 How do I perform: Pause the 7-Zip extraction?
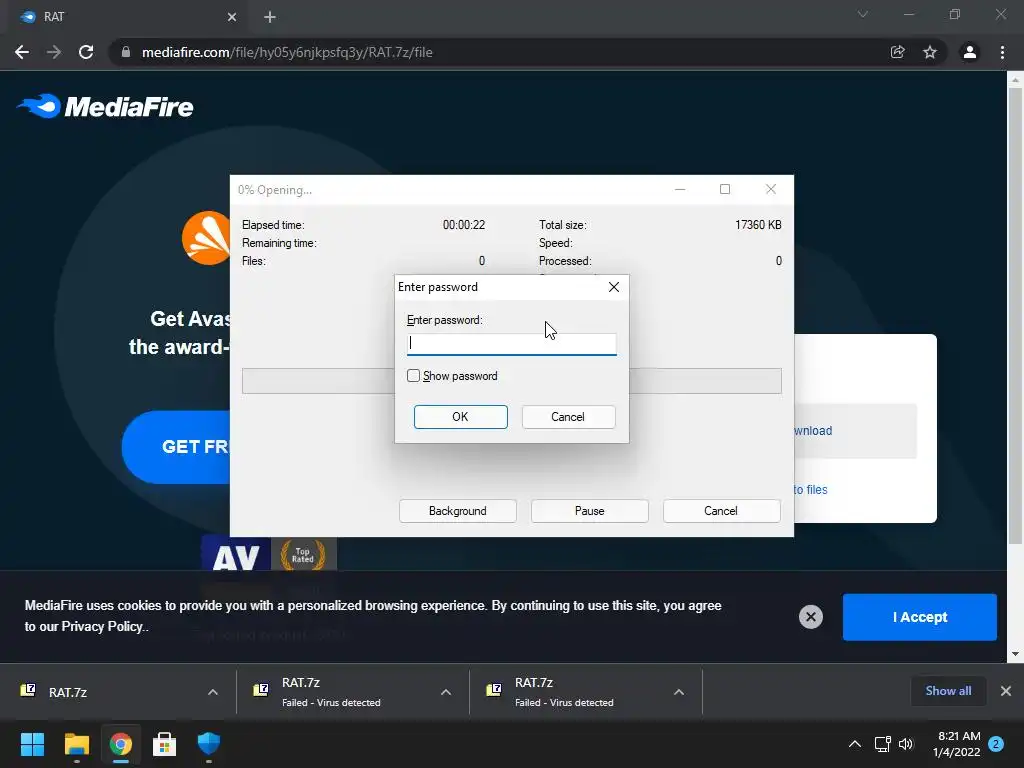point(589,511)
